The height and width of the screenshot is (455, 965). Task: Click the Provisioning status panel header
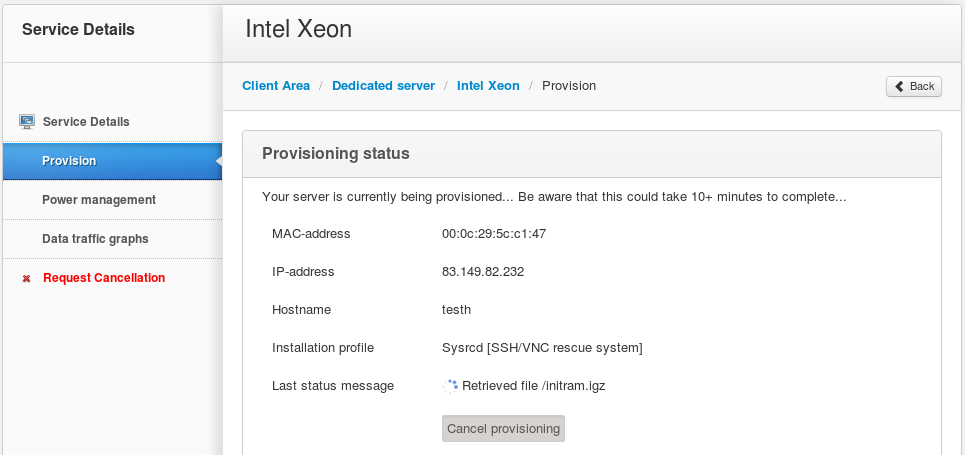[592, 154]
